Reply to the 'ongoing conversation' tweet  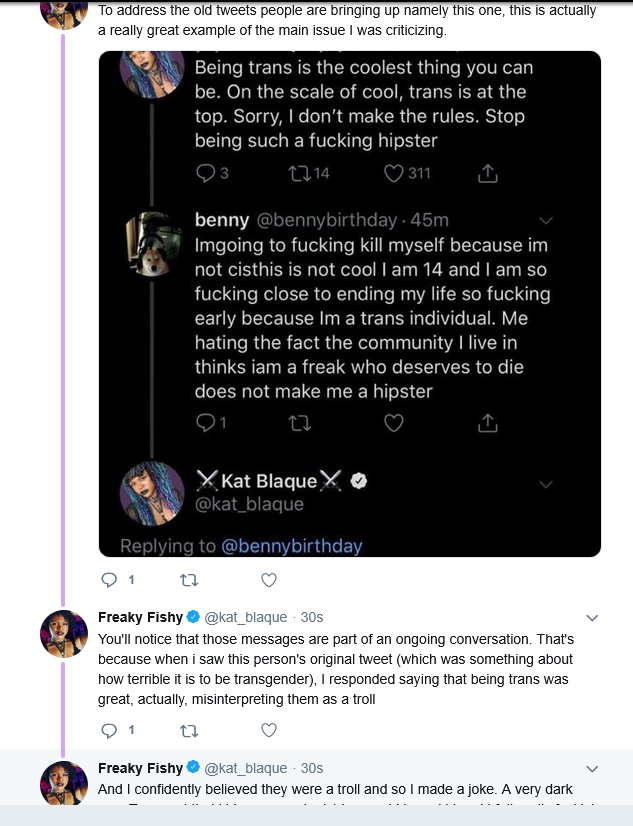pos(110,731)
